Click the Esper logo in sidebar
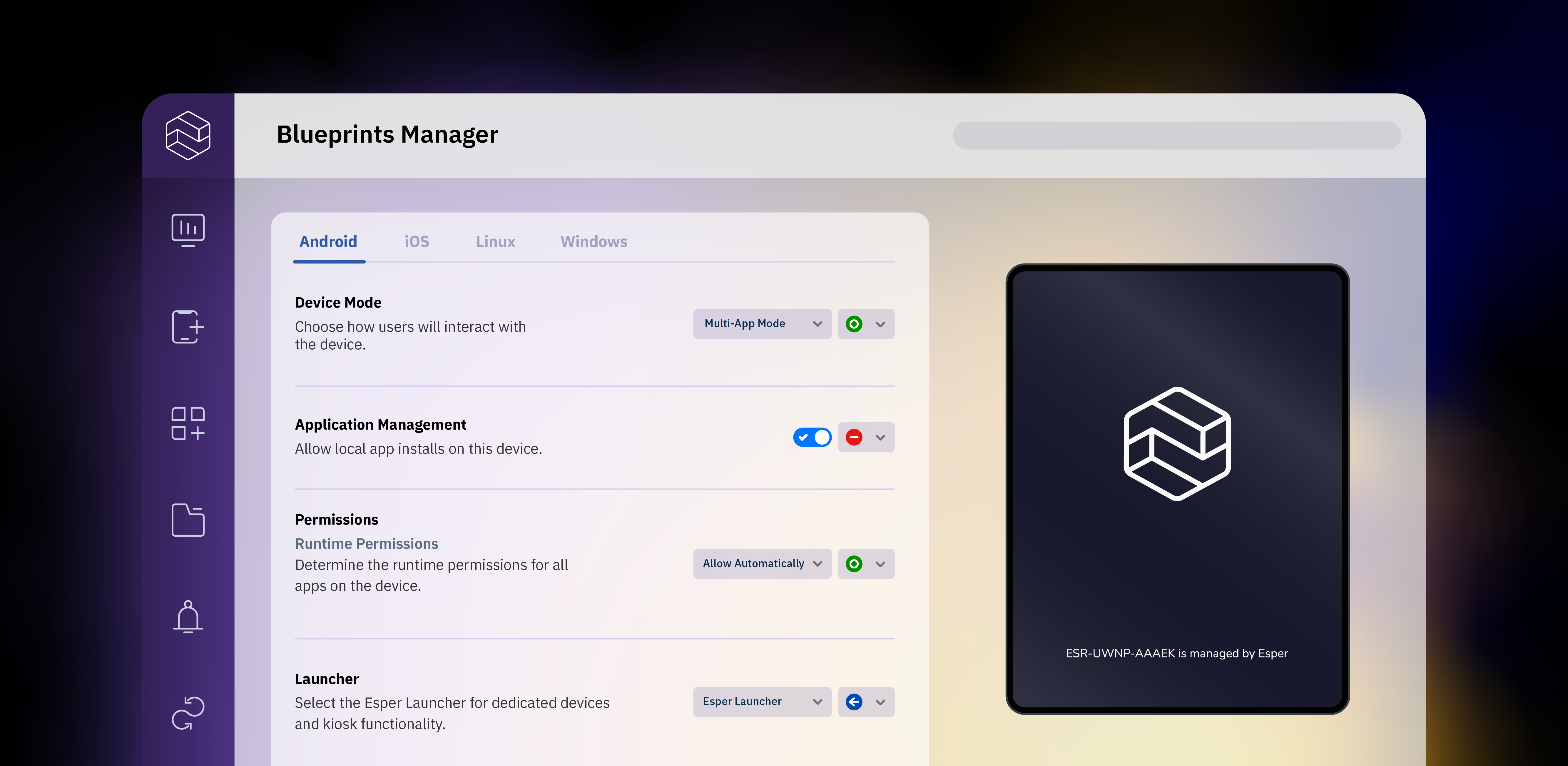 click(x=188, y=135)
